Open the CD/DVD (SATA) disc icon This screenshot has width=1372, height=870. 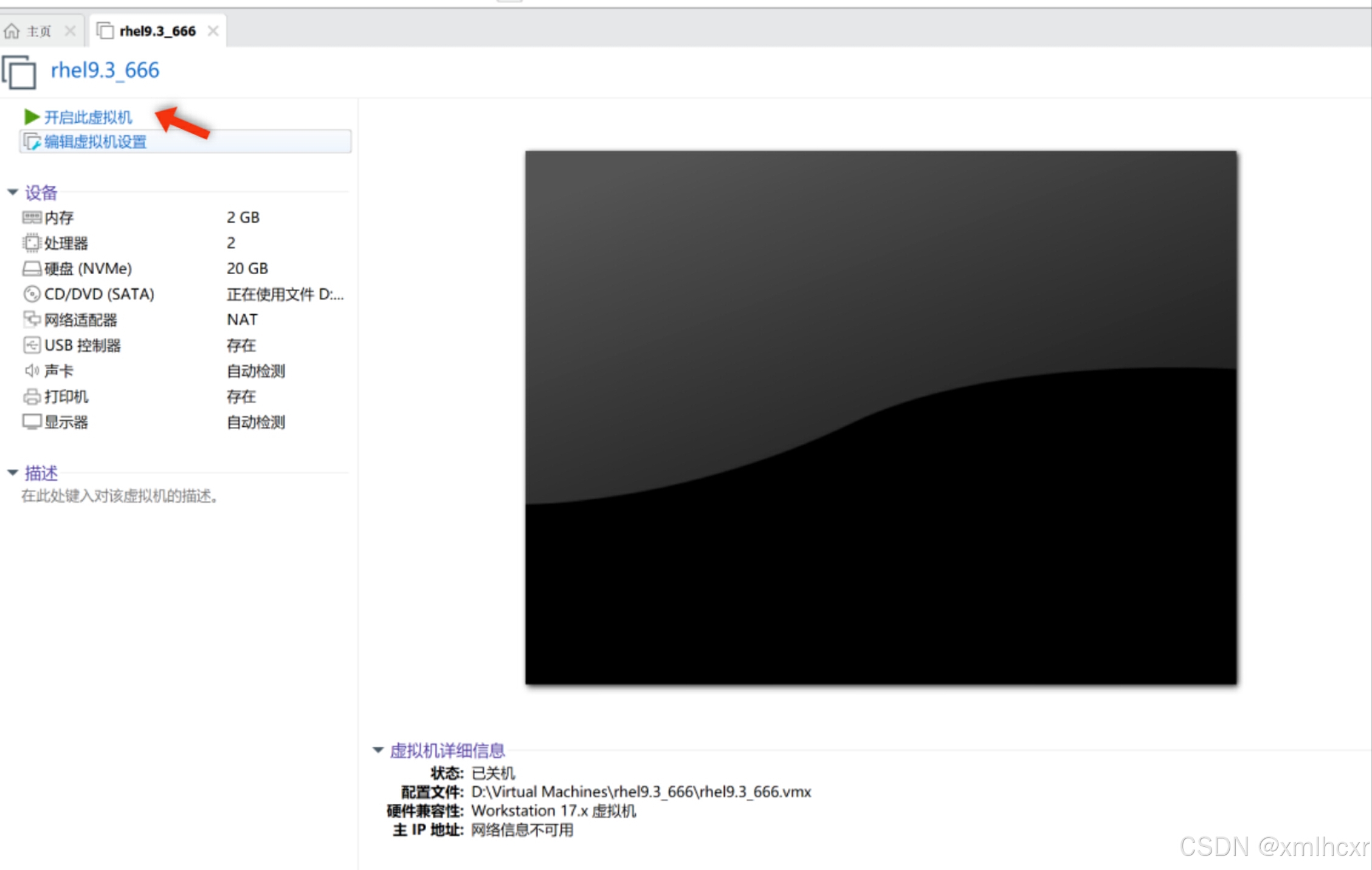pyautogui.click(x=32, y=294)
